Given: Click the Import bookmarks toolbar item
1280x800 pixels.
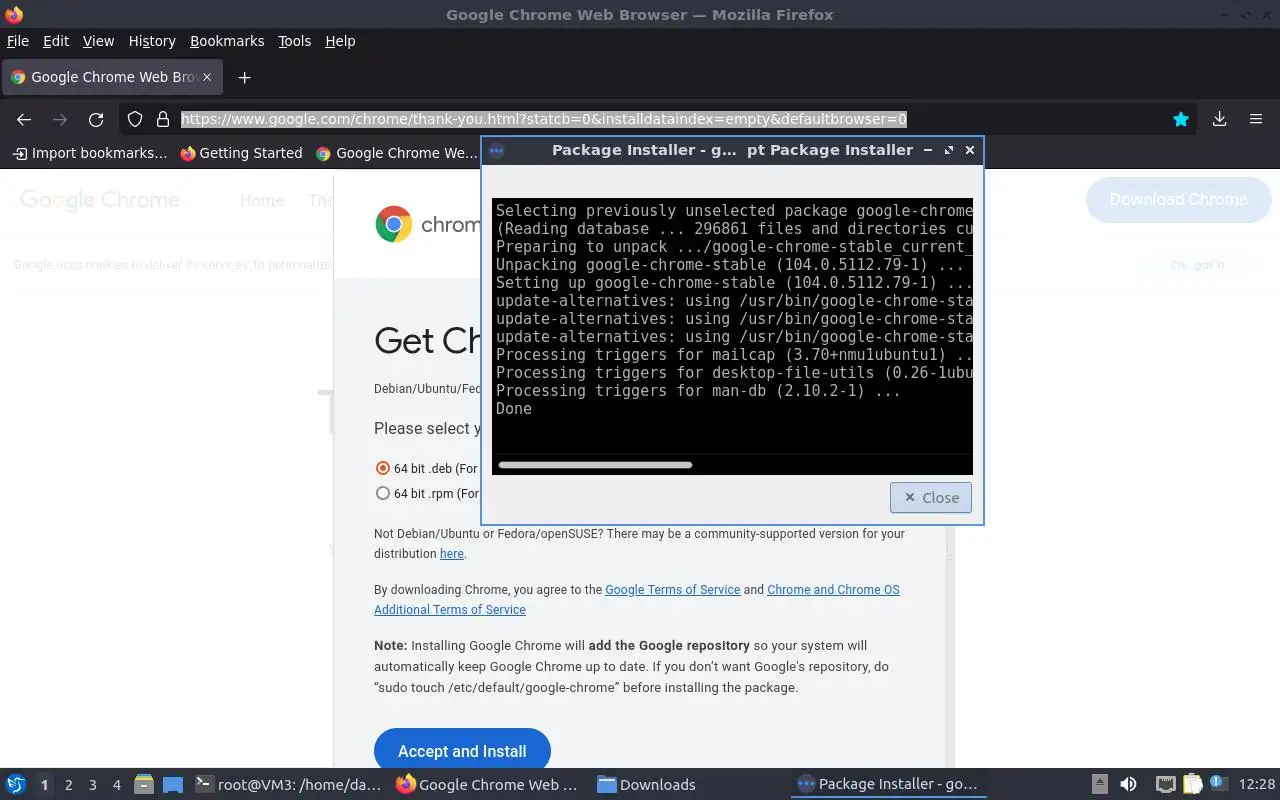Looking at the screenshot, I should [x=90, y=153].
